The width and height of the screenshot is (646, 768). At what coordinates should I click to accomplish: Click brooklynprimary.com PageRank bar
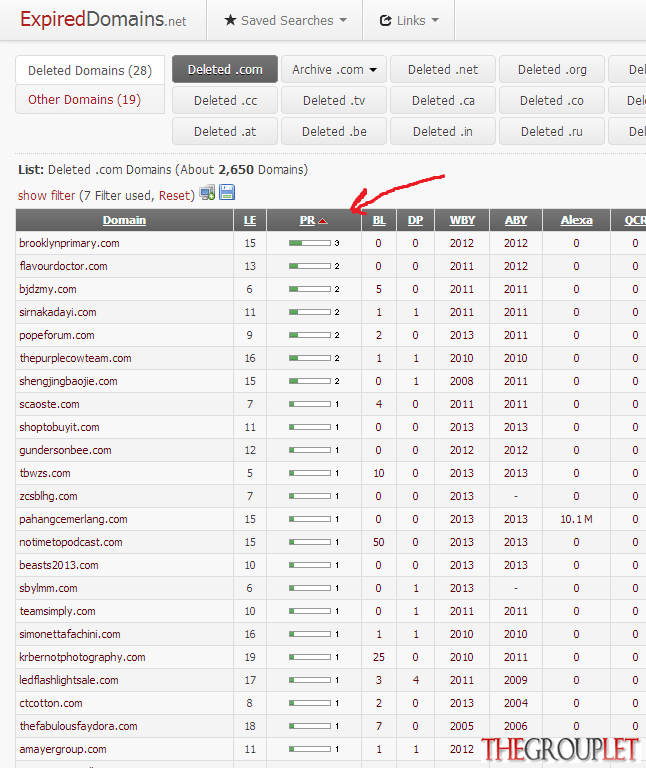pos(310,243)
